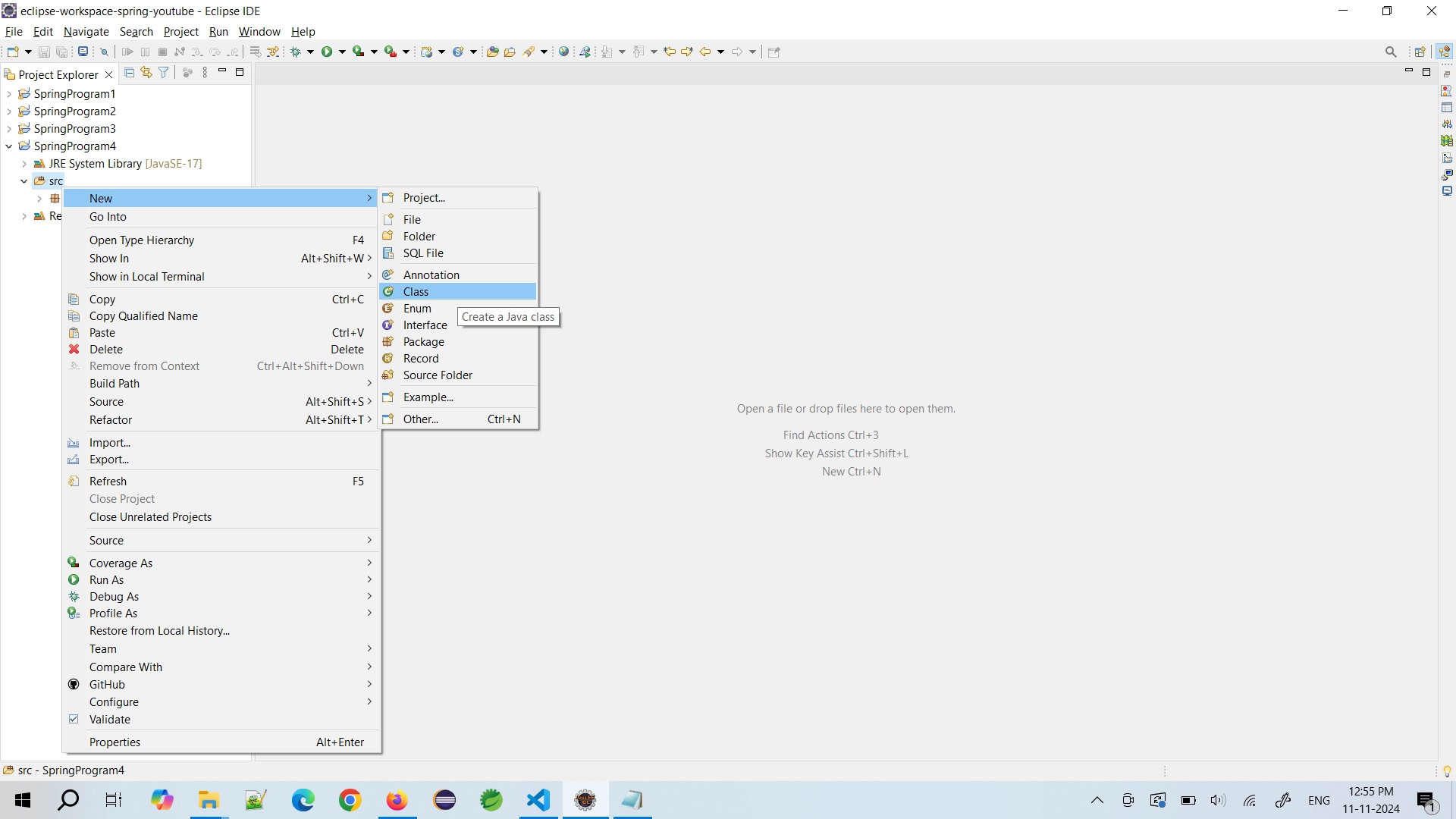Image resolution: width=1456 pixels, height=819 pixels.
Task: Choose Interface from the New submenu
Action: [x=458, y=325]
